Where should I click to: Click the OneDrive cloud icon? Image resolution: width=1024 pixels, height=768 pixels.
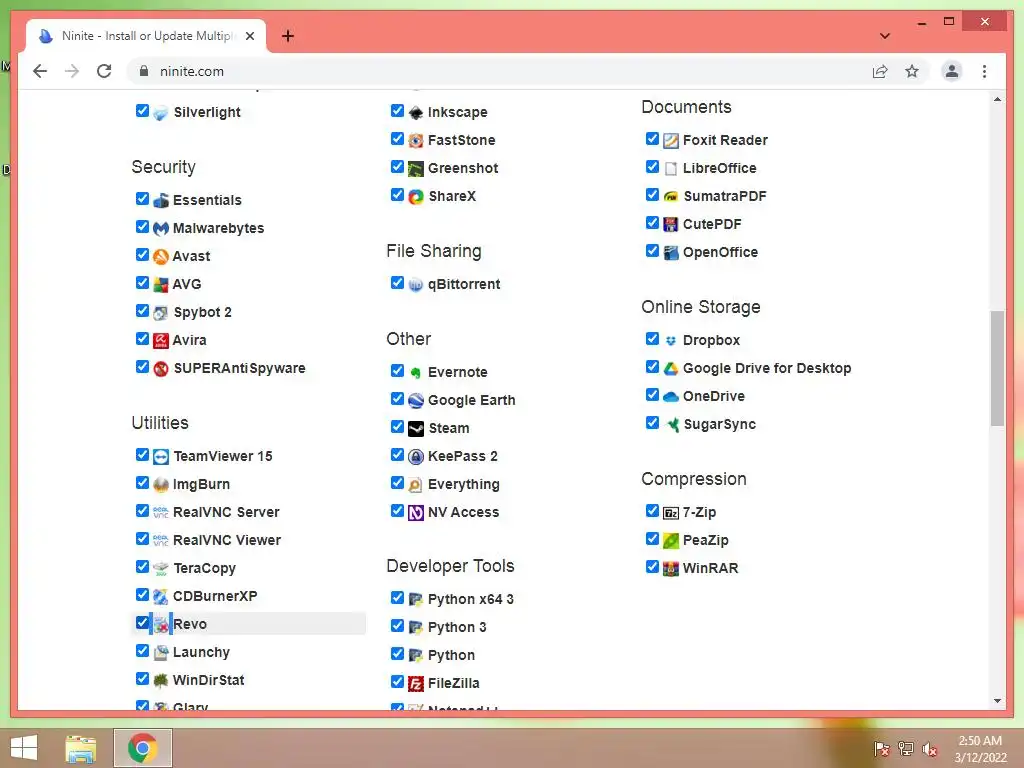[x=671, y=396]
